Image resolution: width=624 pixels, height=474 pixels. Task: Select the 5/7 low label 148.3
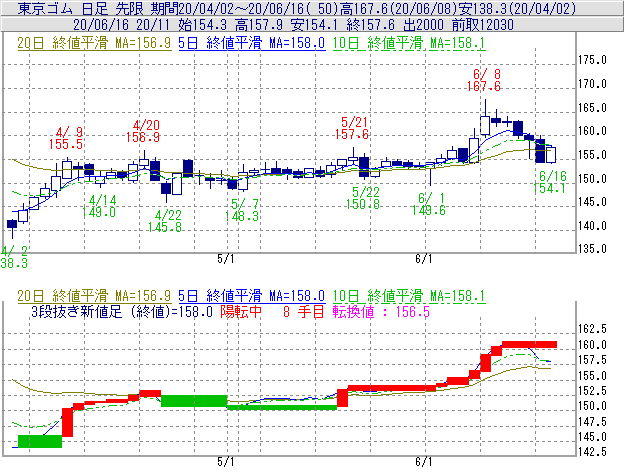tap(243, 216)
